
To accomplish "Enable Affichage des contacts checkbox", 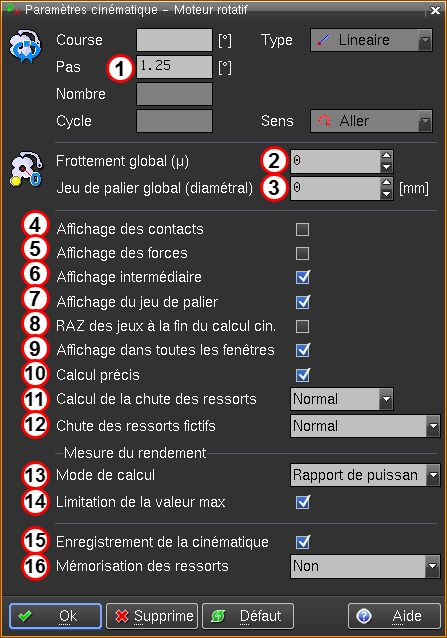I will [x=302, y=229].
